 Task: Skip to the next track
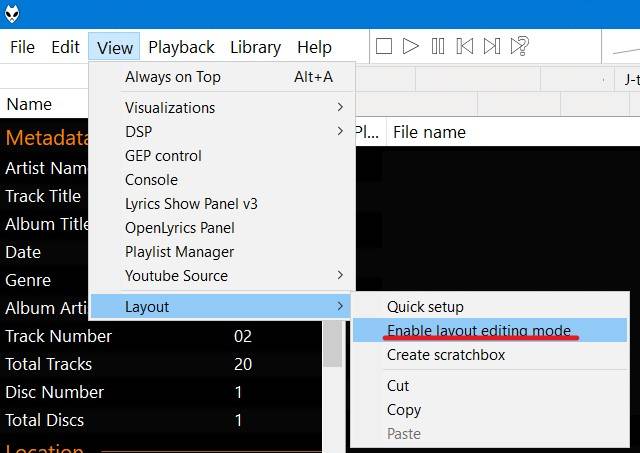coord(492,46)
